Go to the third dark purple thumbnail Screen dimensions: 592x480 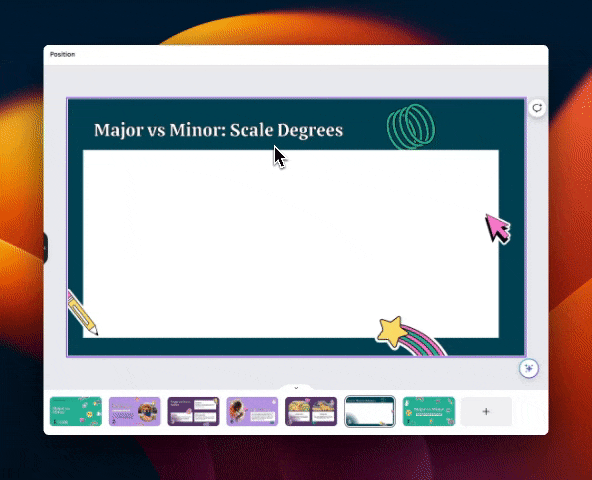[193, 411]
